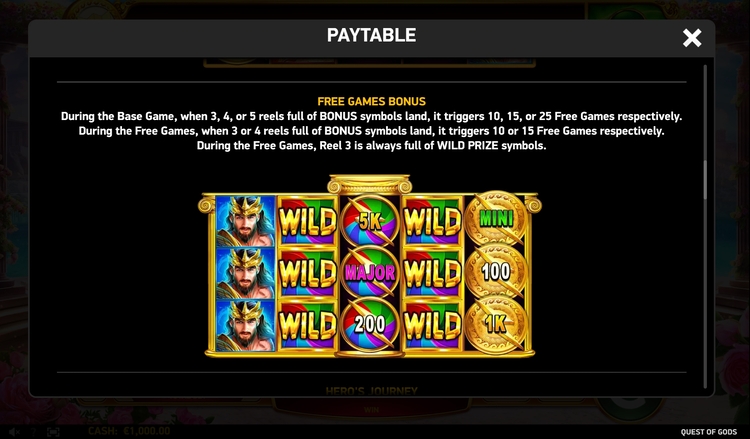Click the top god portrait on reel one

coord(245,221)
